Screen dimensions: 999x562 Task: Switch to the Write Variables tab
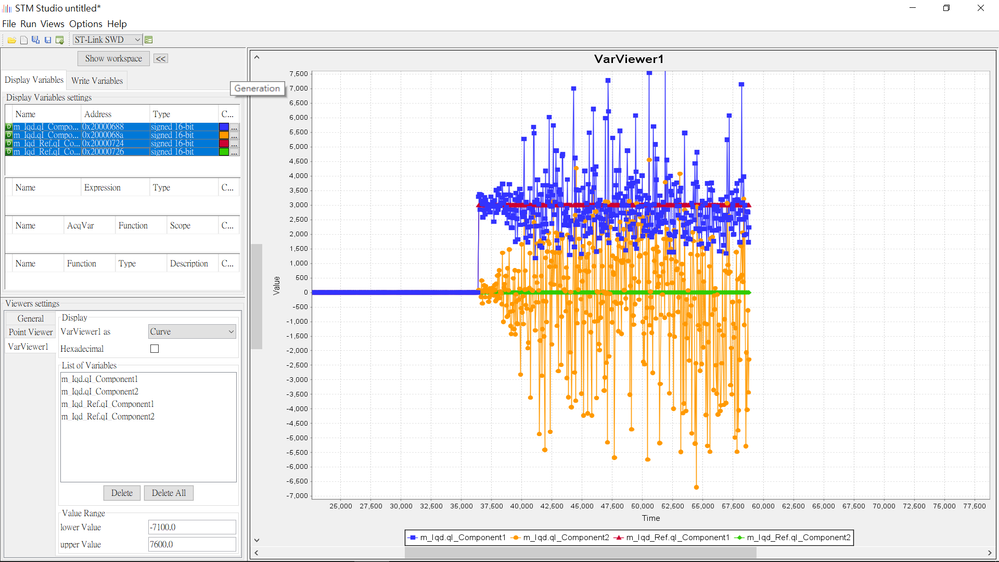coord(97,80)
